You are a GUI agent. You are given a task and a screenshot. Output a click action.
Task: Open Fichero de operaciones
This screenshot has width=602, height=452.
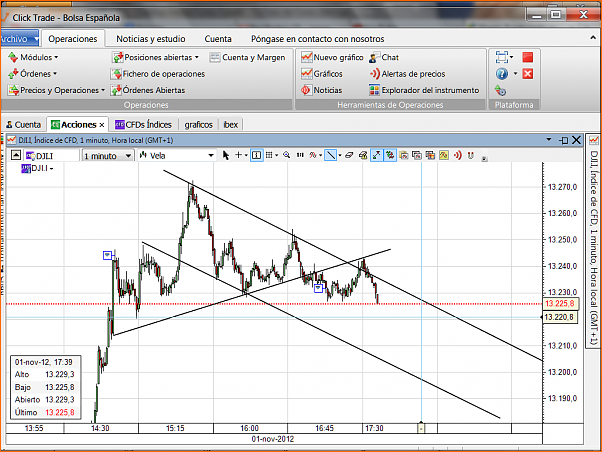point(158,74)
